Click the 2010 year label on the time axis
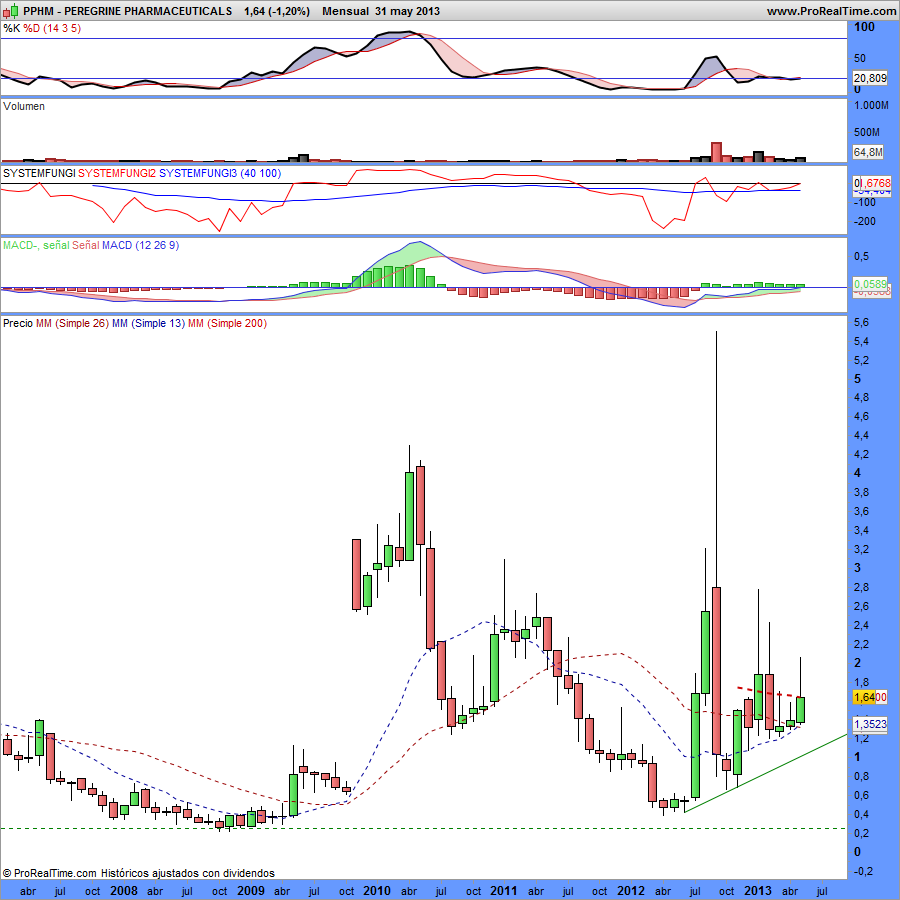This screenshot has height=900, width=900. (x=377, y=890)
